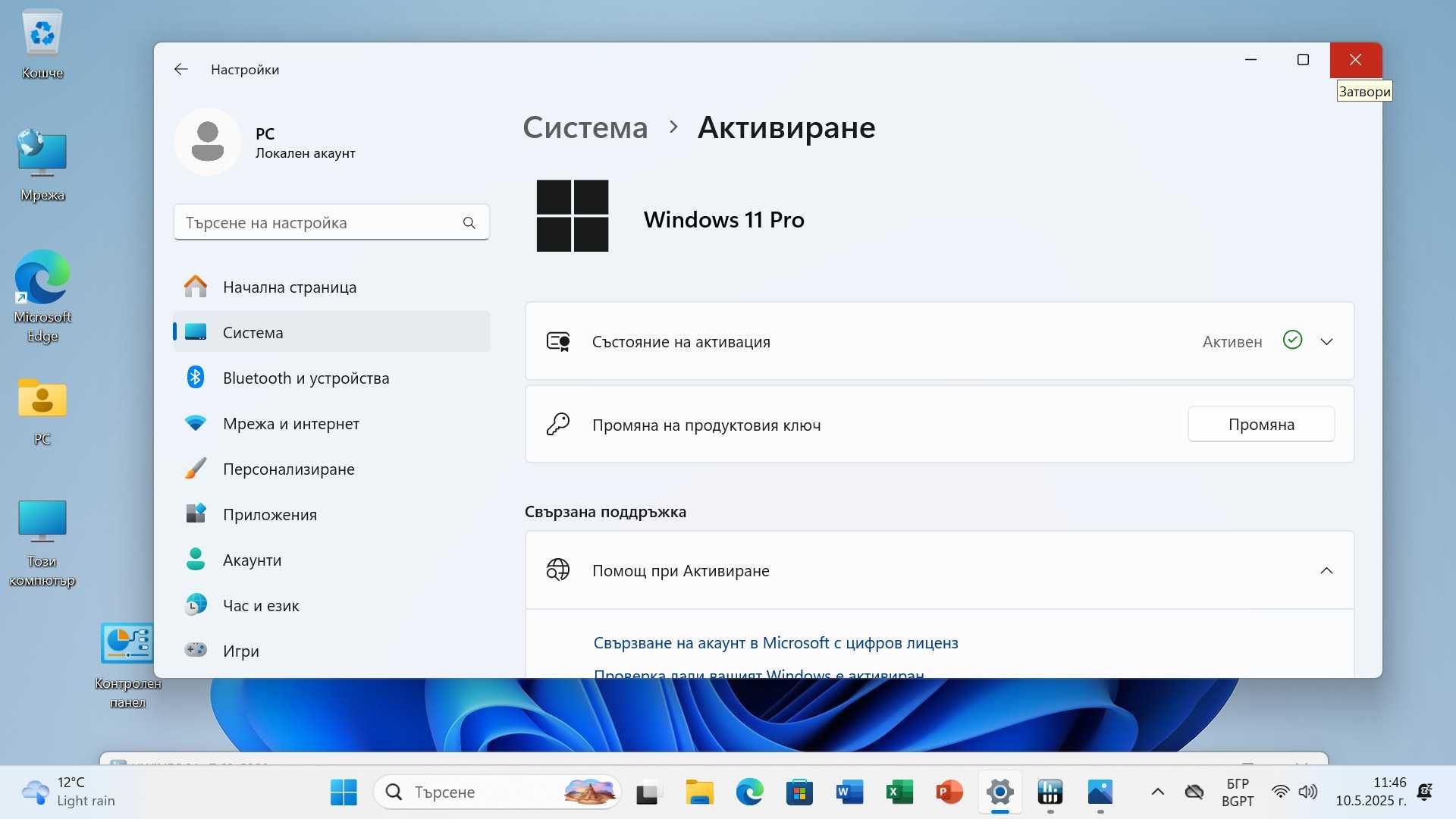Open Игри settings
1456x819 pixels.
[x=331, y=651]
